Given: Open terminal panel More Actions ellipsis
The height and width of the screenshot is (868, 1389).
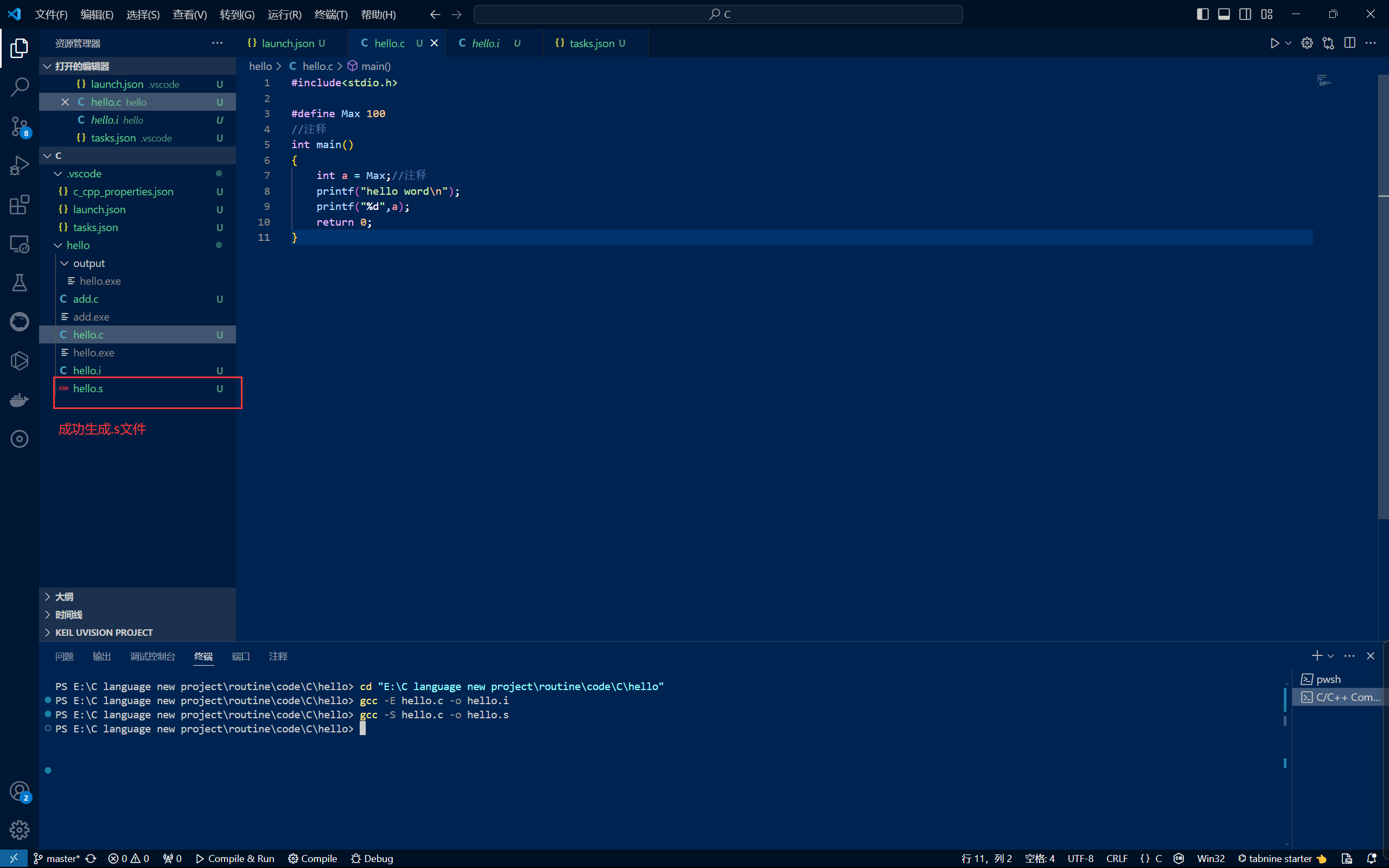Looking at the screenshot, I should pyautogui.click(x=1349, y=655).
